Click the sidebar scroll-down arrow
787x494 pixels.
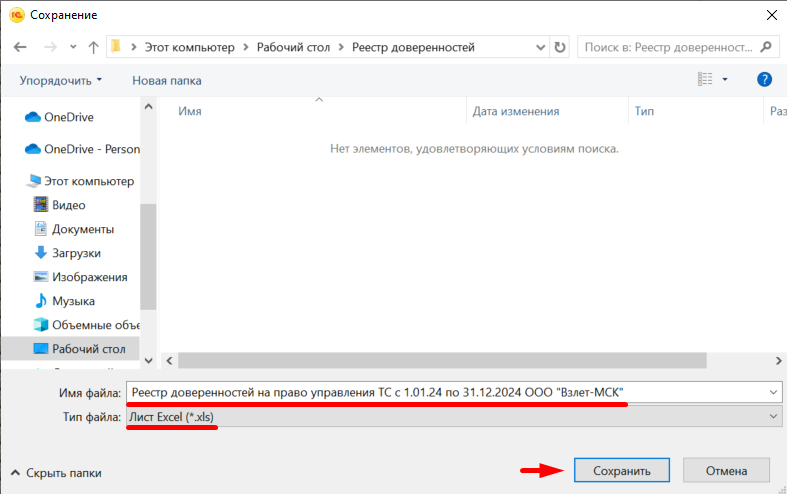tap(149, 360)
